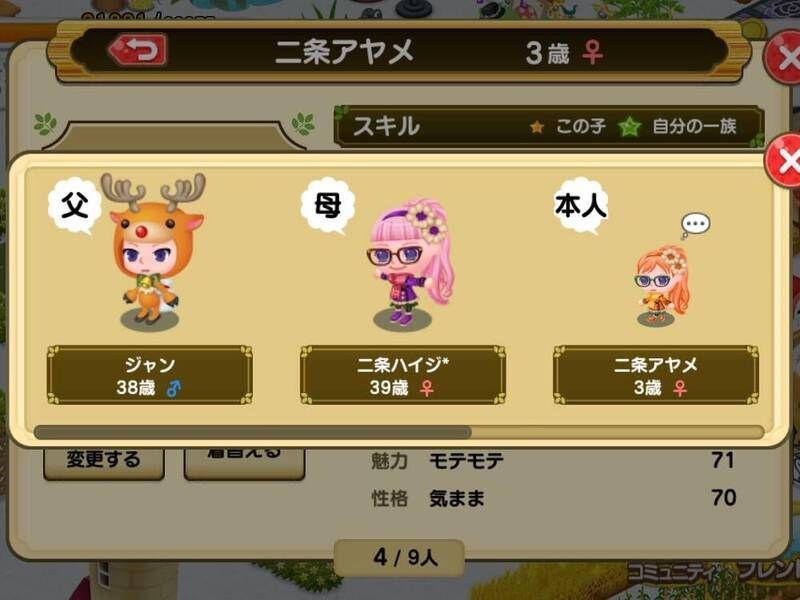Close the family tree popup
This screenshot has width=800, height=600.
[784, 162]
